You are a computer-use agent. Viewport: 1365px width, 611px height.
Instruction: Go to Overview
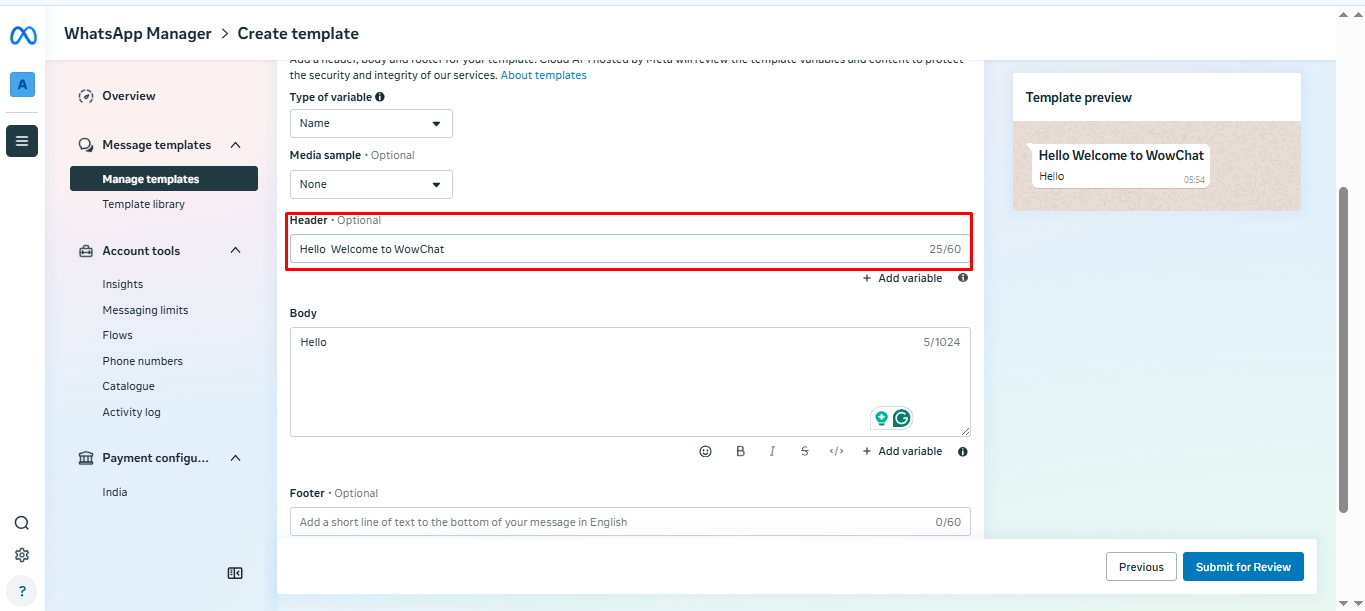click(x=129, y=96)
